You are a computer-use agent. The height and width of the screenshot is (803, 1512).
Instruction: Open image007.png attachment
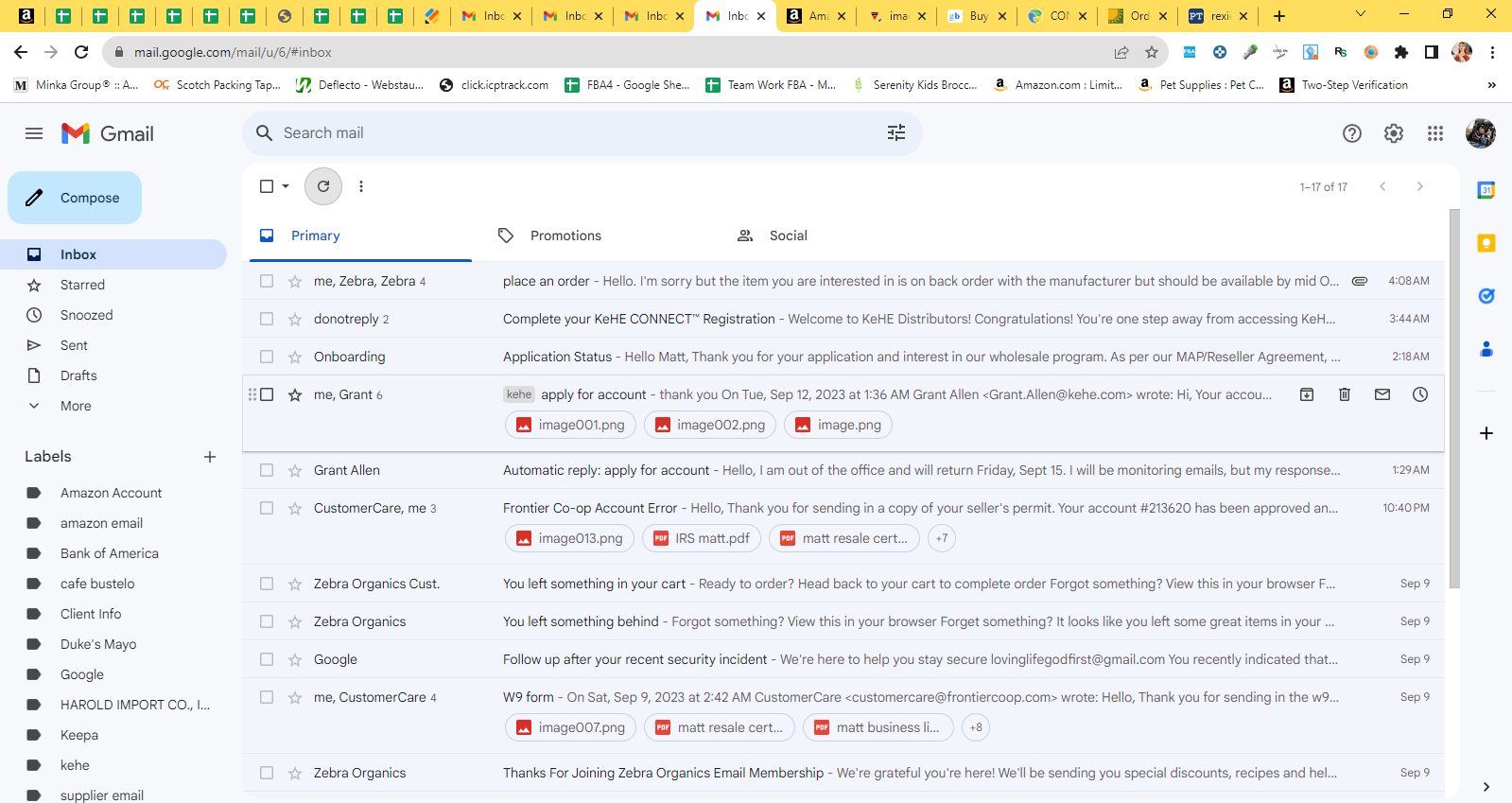point(570,727)
